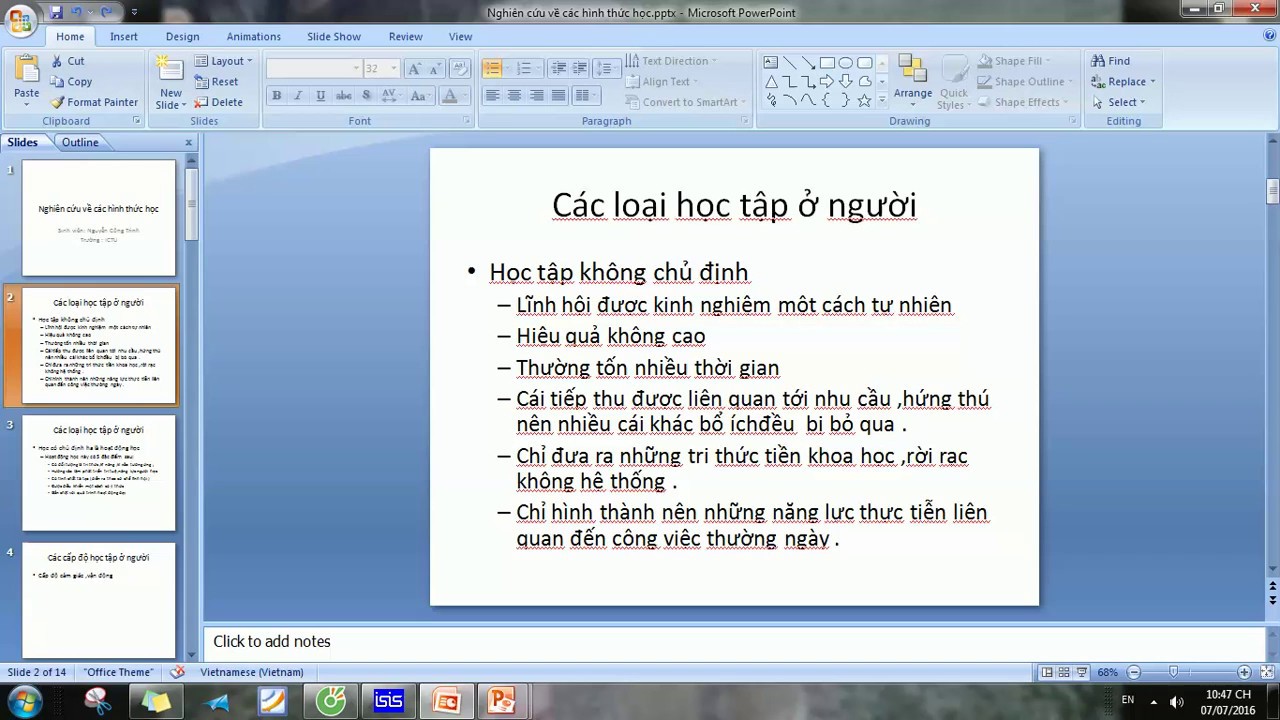Click the Shrink Font icon

pos(436,68)
